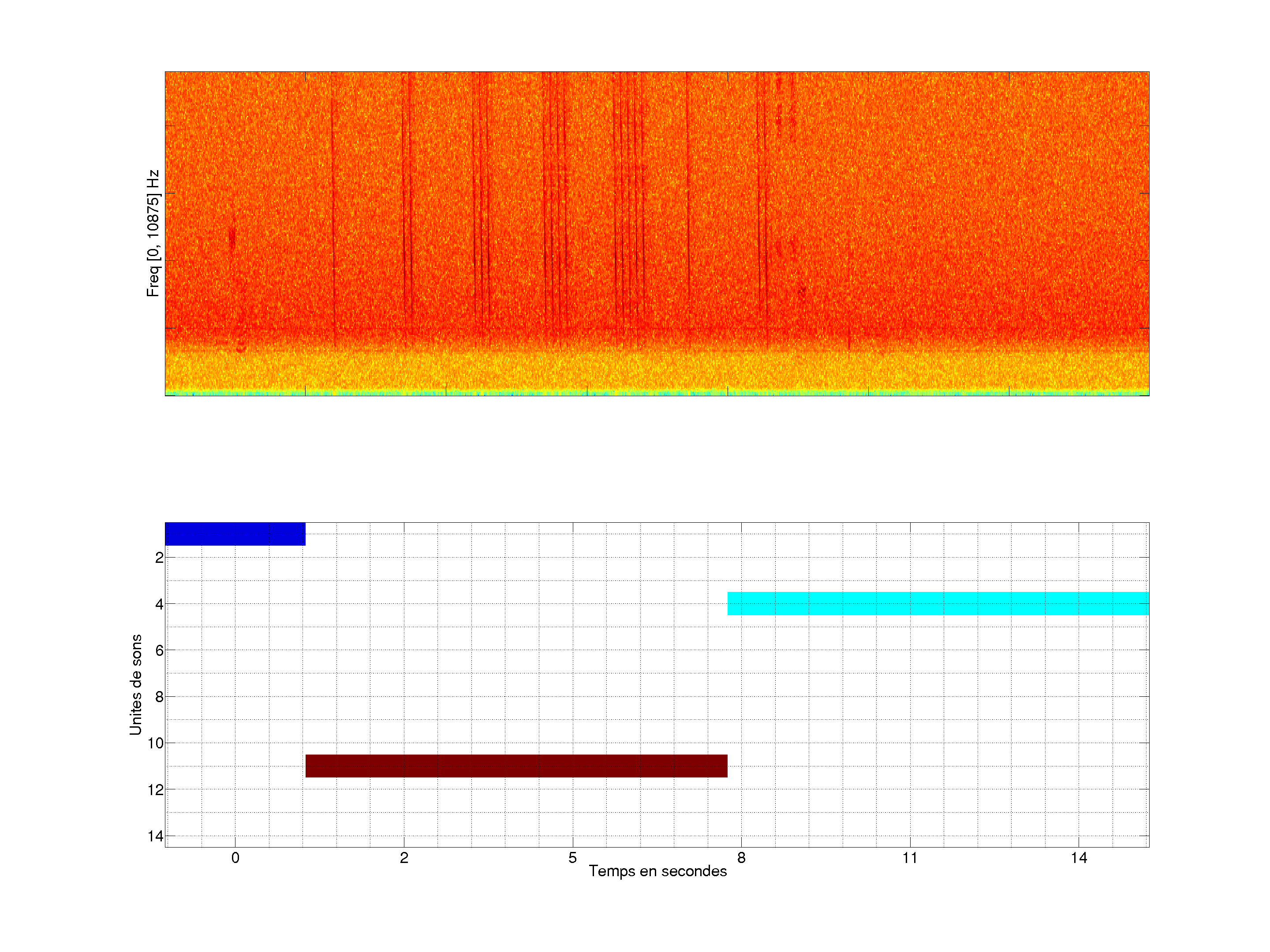Screen dimensions: 1270x952
Task: Click the 'Unites de sons' axis label
Action: 135,684
